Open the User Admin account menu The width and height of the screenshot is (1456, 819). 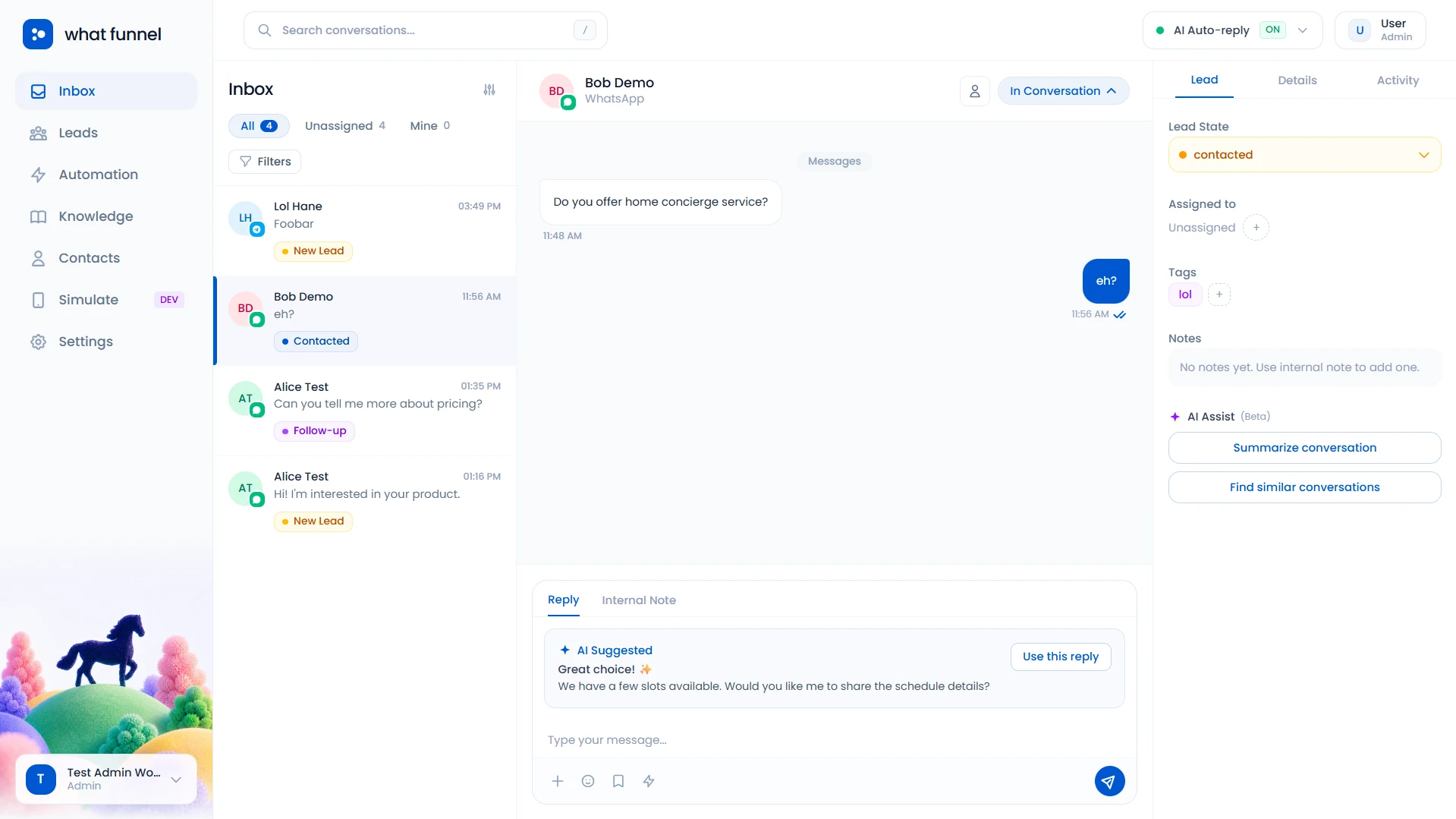pos(1380,30)
